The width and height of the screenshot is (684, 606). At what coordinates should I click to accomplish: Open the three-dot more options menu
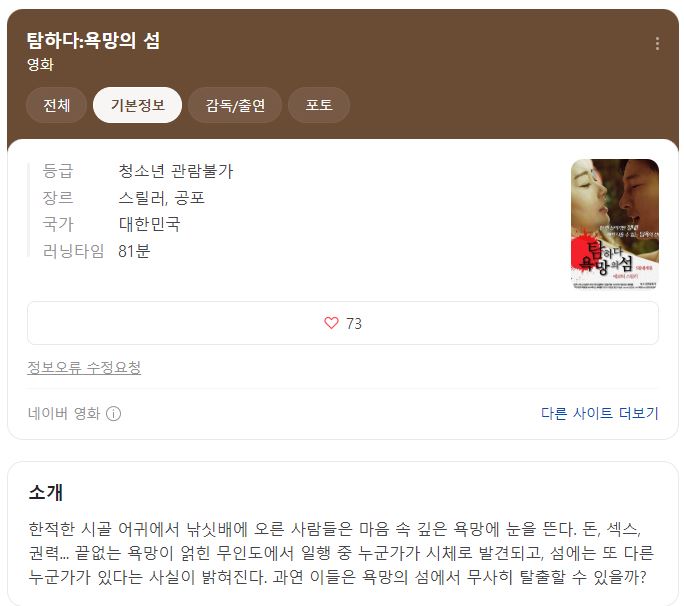click(657, 44)
